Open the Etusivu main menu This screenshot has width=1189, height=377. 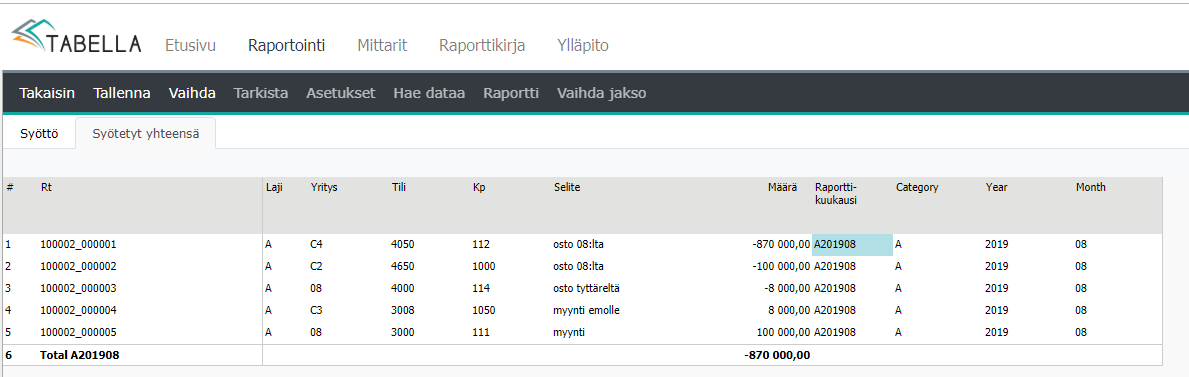pos(190,46)
